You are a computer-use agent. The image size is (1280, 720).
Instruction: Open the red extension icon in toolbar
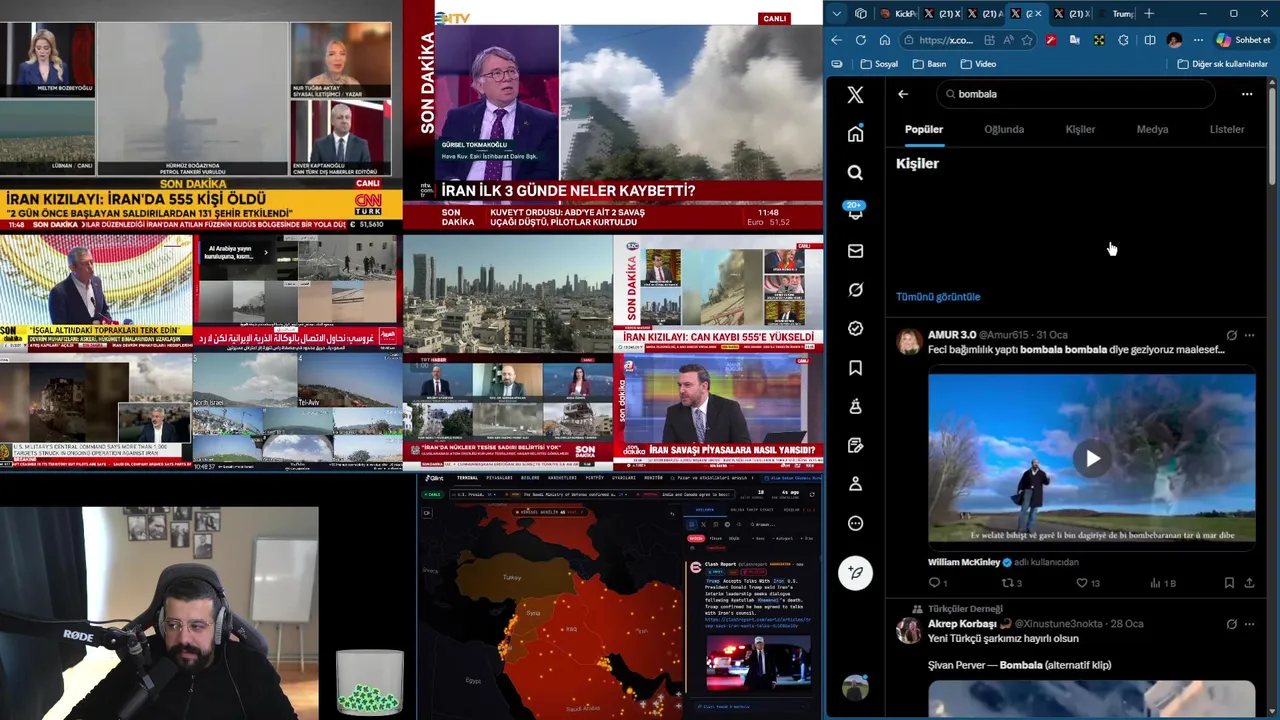(x=1051, y=40)
